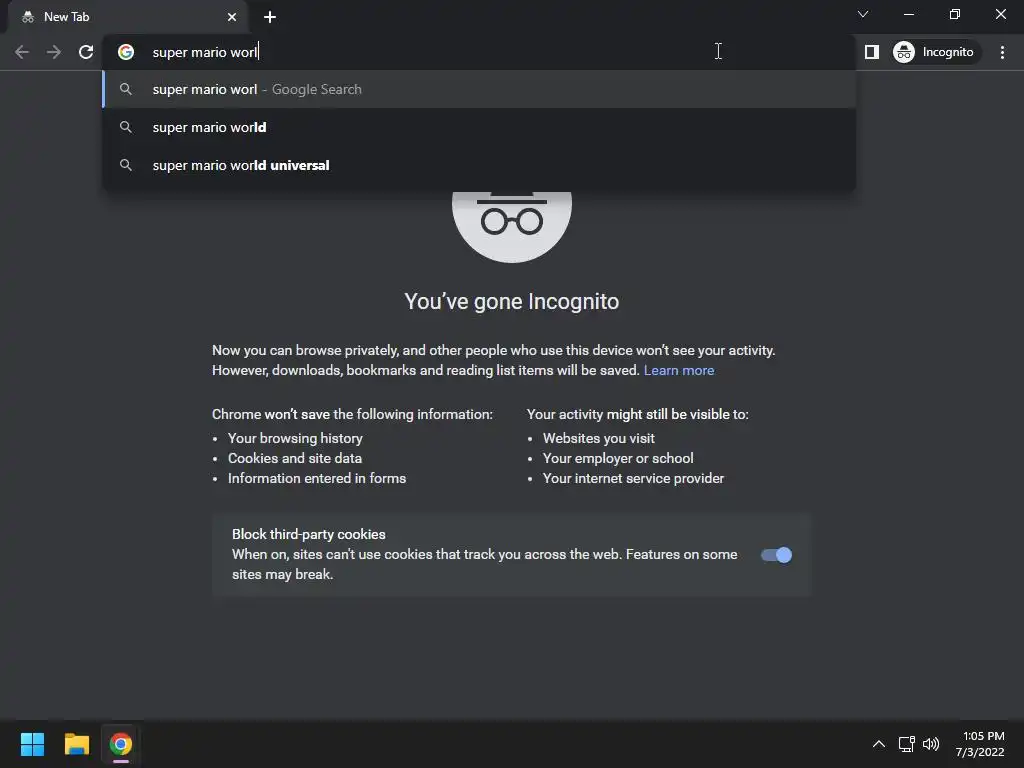Click the 'Your internet service provider' text

pos(633,479)
